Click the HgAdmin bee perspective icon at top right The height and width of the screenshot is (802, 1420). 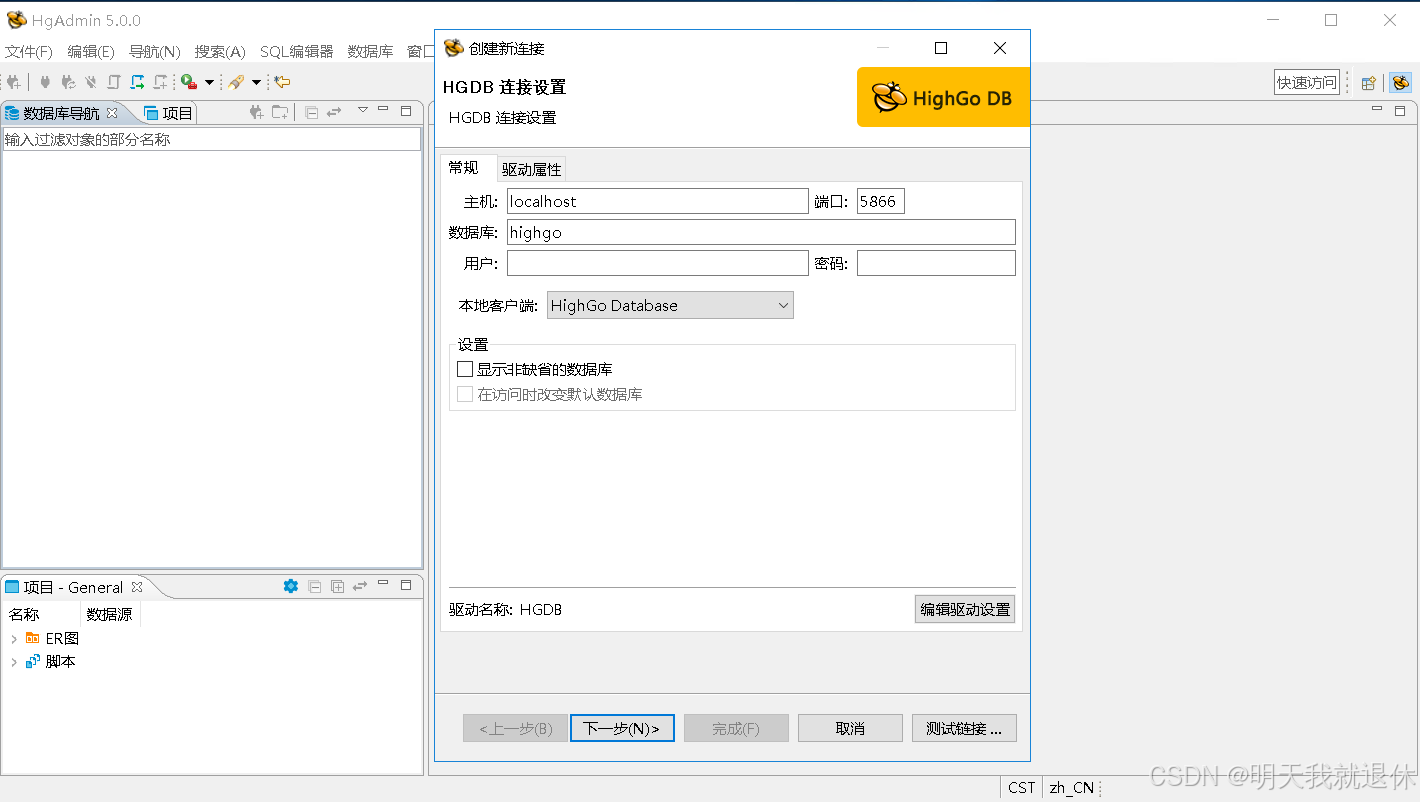(x=1400, y=83)
